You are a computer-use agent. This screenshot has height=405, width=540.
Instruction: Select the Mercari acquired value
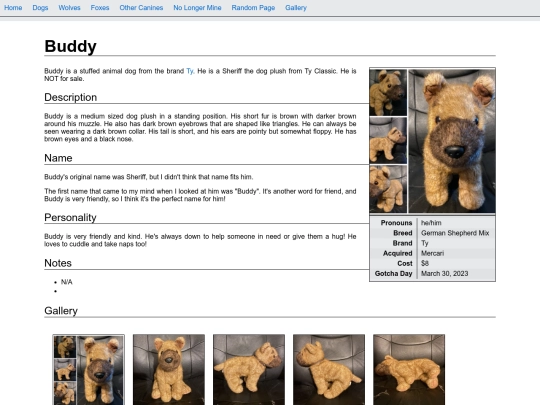432,253
